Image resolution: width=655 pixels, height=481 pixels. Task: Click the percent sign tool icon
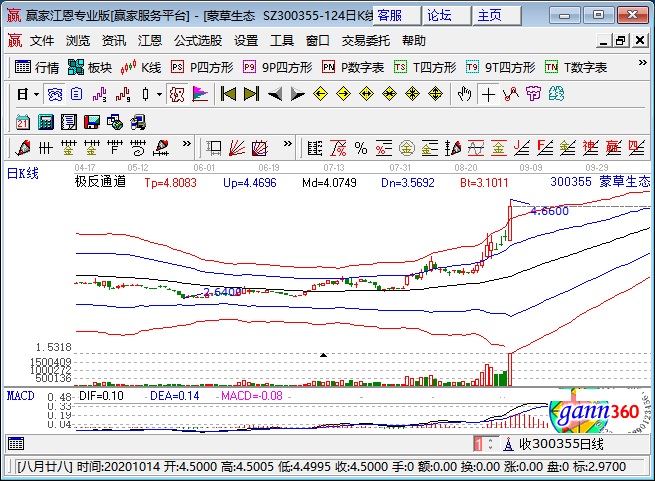pyautogui.click(x=361, y=148)
